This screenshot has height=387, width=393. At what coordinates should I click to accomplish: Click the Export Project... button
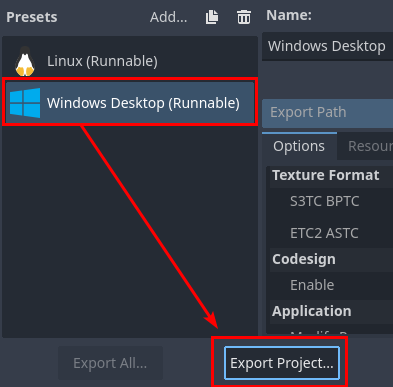pyautogui.click(x=282, y=363)
